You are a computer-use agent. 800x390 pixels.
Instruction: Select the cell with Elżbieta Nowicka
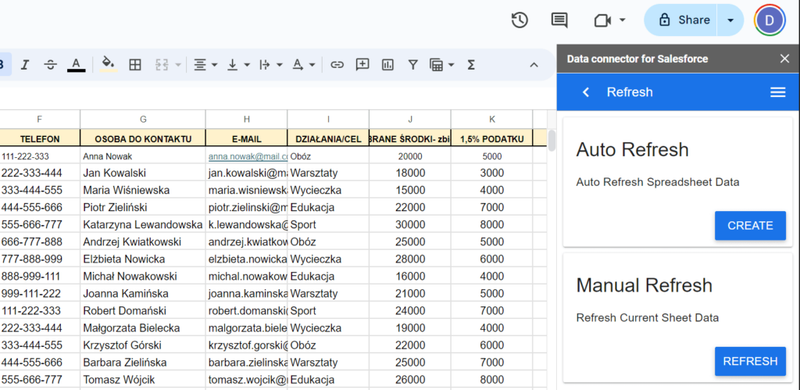[x=143, y=259]
